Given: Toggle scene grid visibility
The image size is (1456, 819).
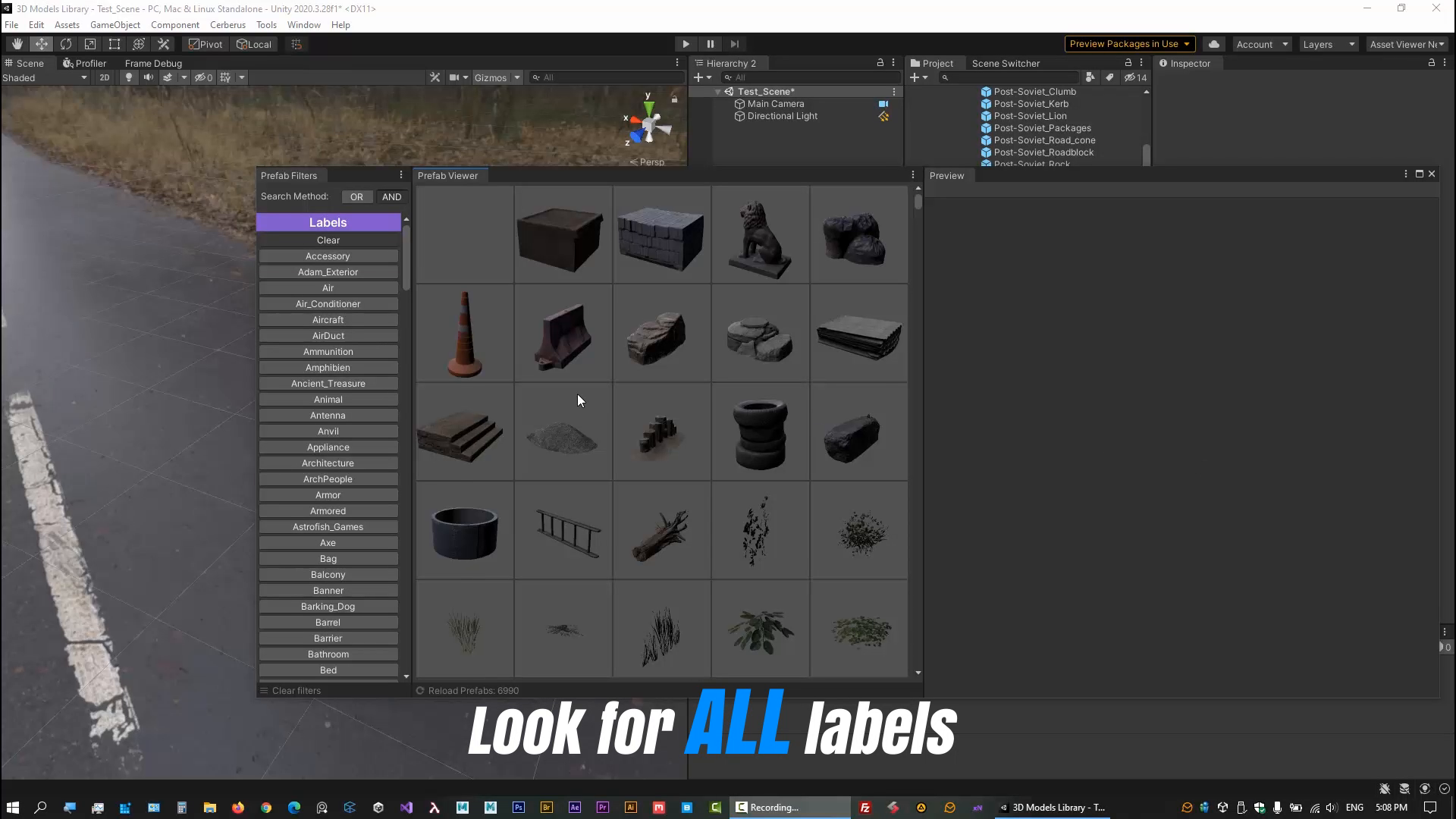Looking at the screenshot, I should point(225,77).
